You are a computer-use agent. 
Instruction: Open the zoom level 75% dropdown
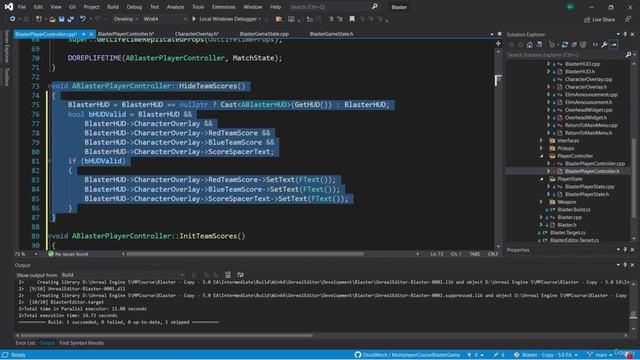point(26,254)
